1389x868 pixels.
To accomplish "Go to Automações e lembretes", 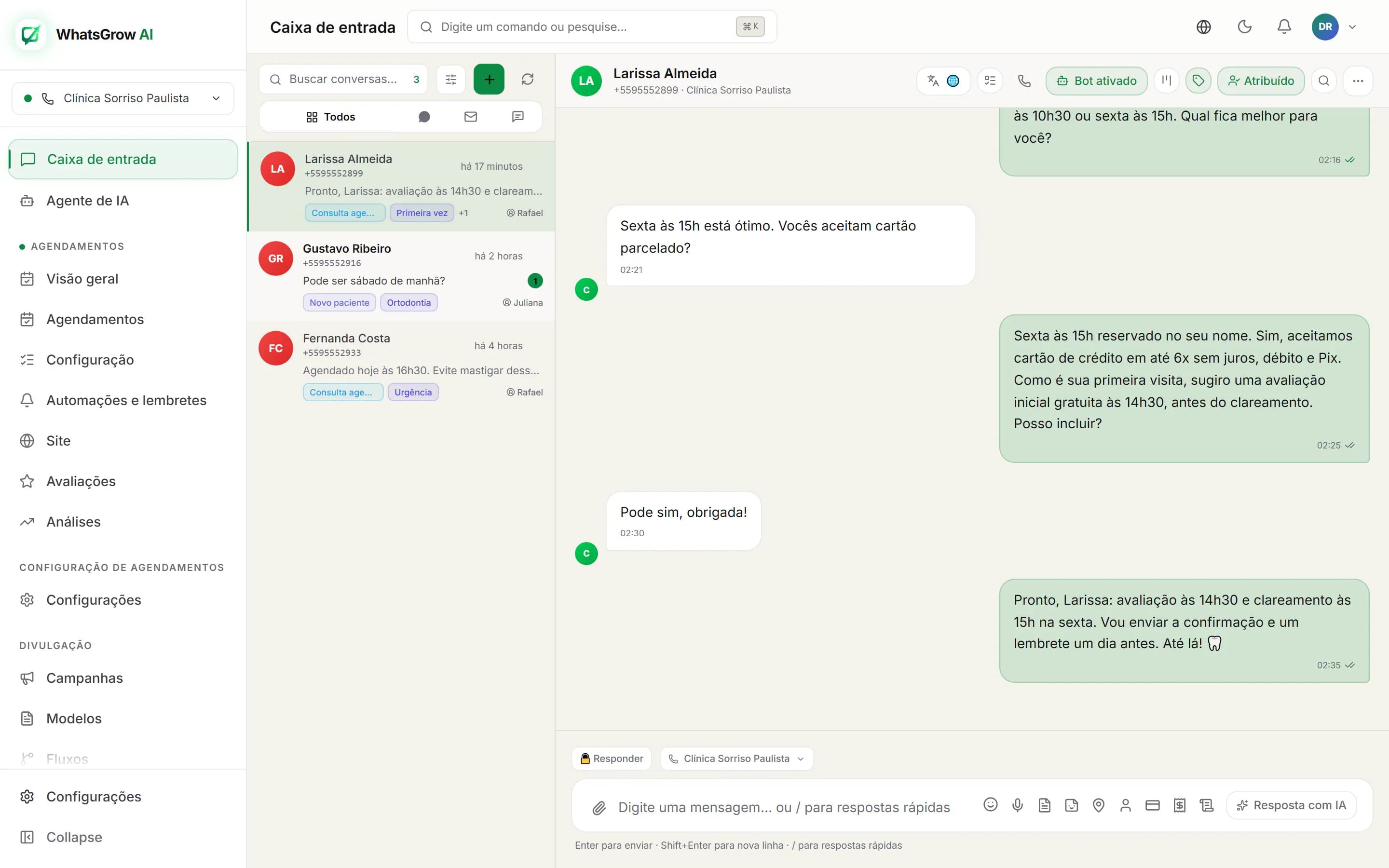I will point(123,400).
